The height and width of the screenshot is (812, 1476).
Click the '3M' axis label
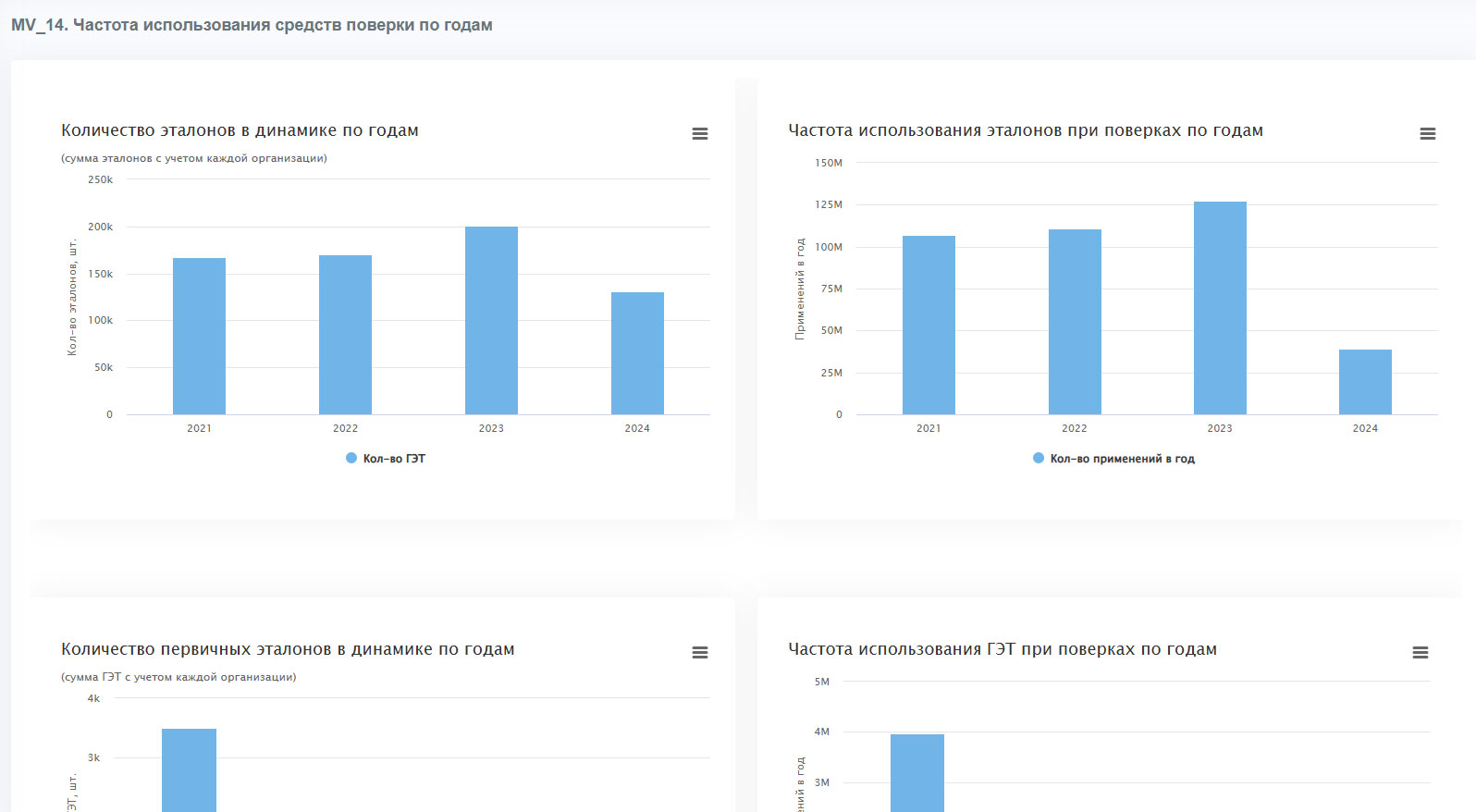point(822,782)
